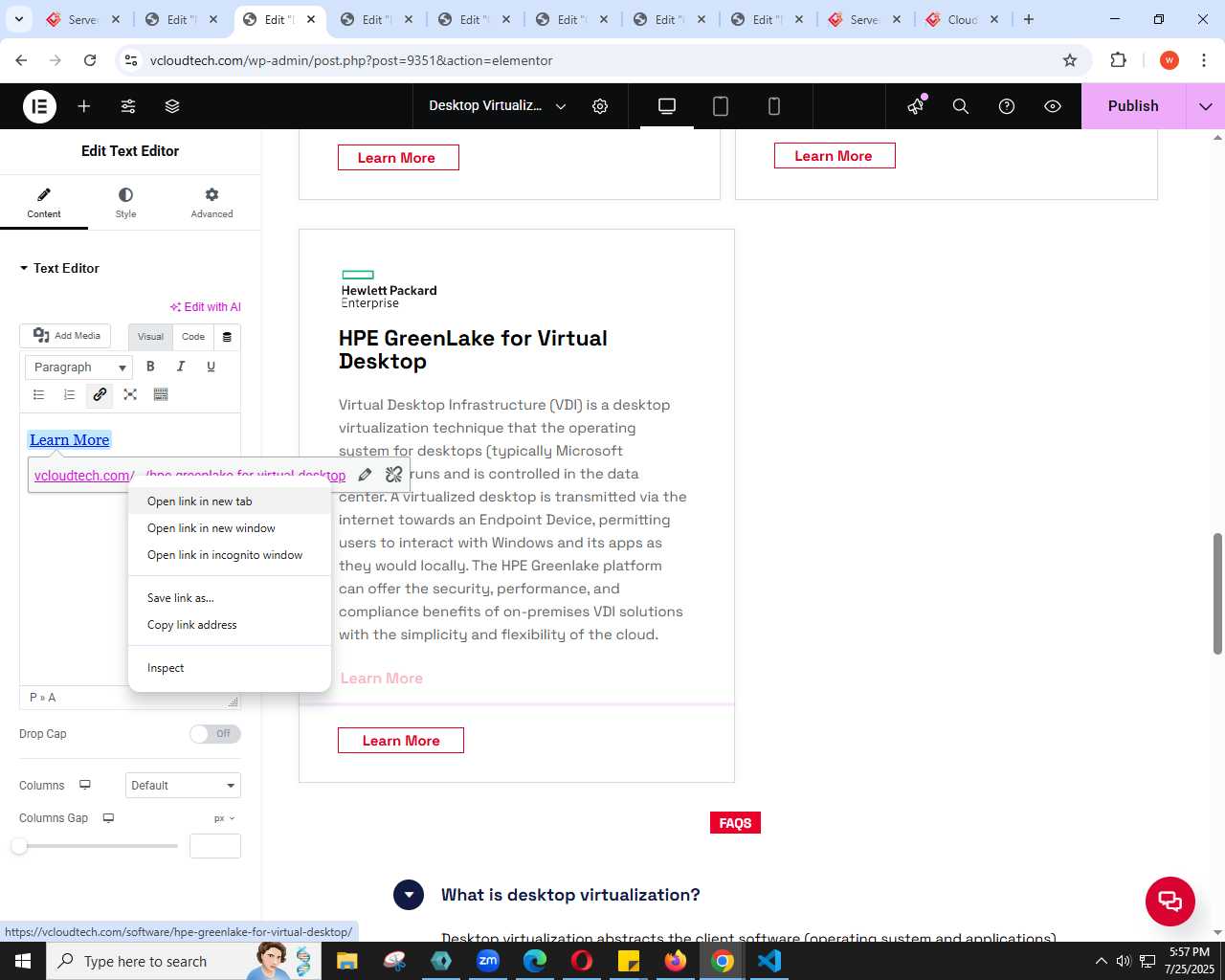Click the vcloudtech.com link preview
This screenshot has height=980, width=1225.
pos(189,476)
